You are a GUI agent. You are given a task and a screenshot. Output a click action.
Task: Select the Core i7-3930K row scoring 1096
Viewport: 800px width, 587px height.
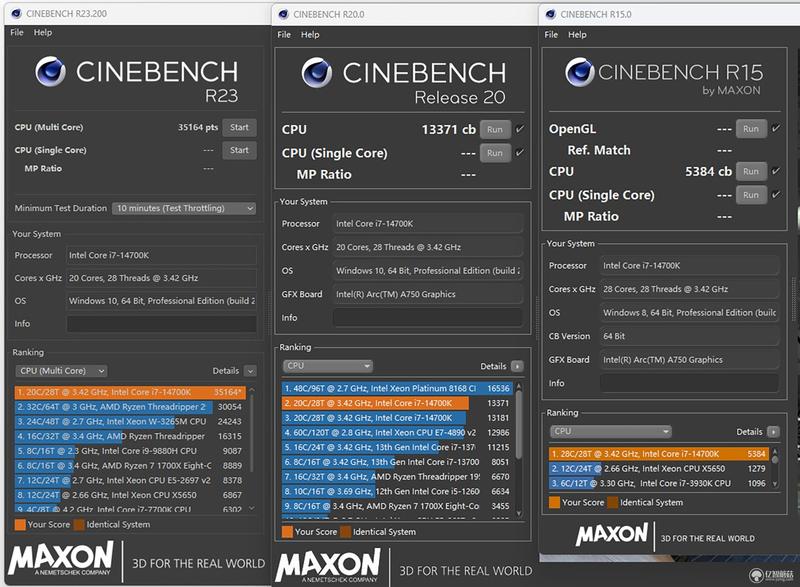[x=659, y=483]
